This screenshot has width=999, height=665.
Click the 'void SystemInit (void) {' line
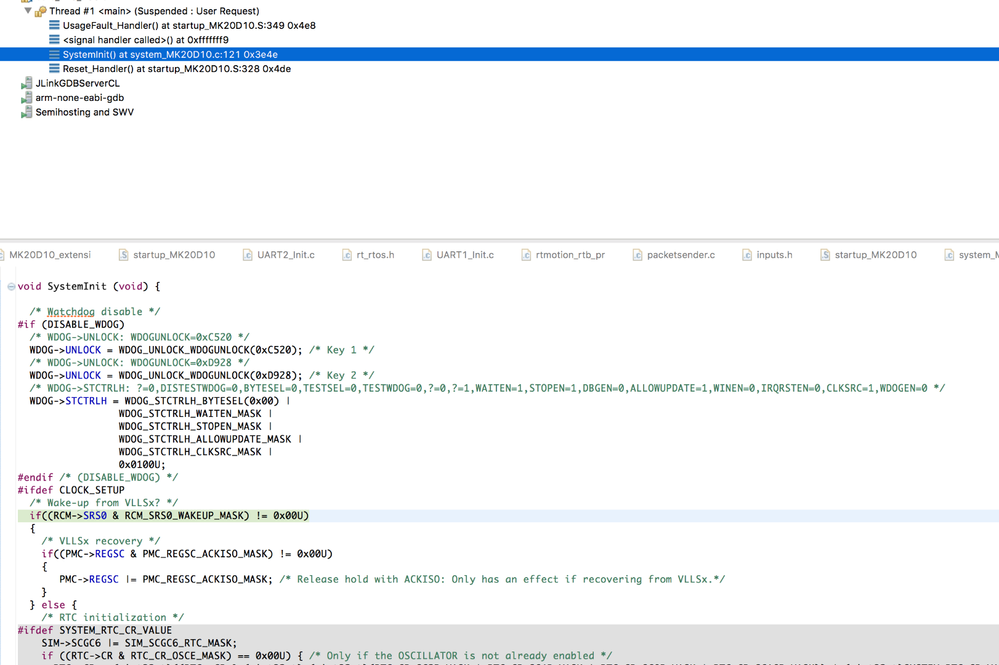click(x=89, y=287)
